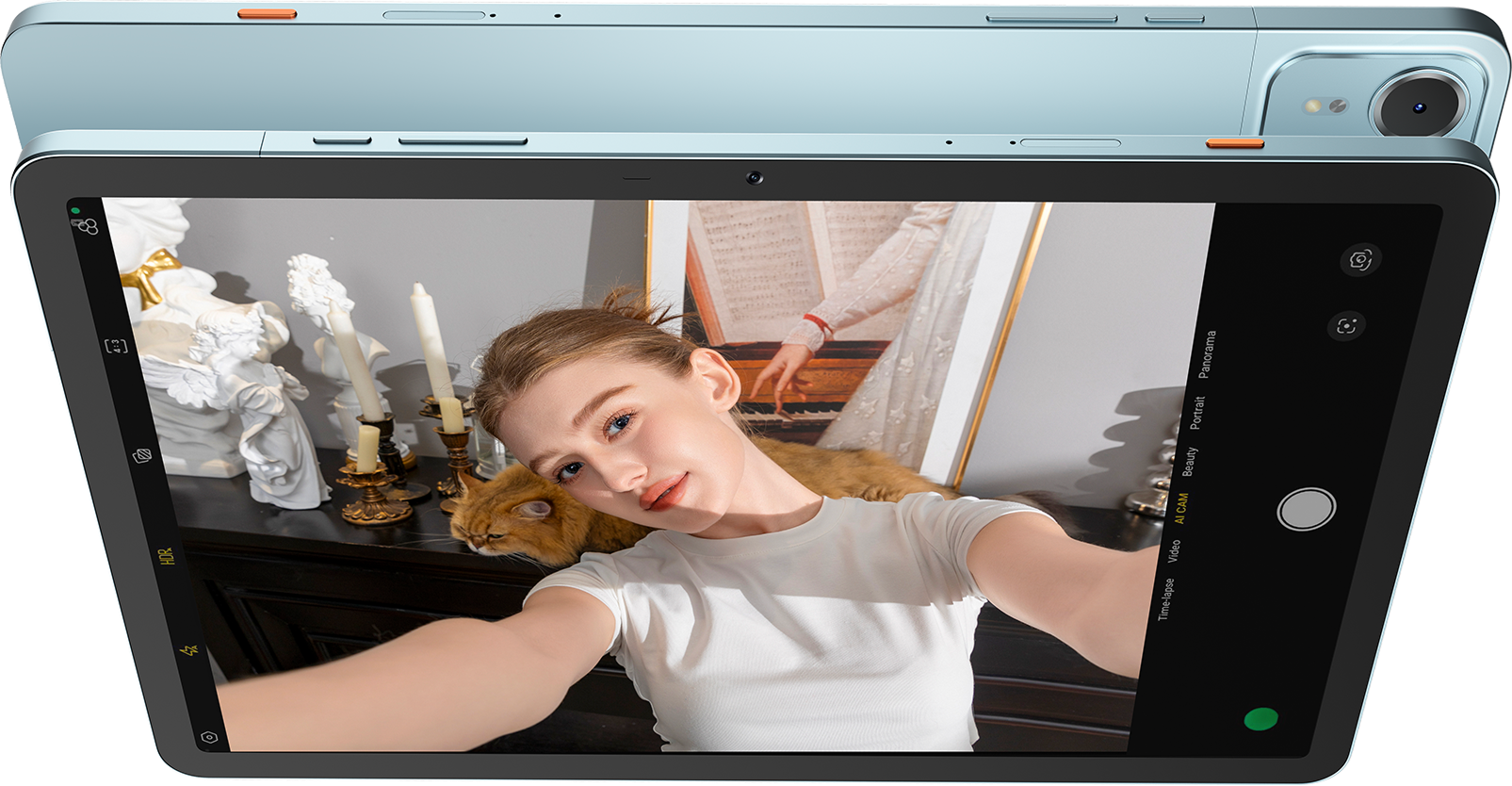This screenshot has width=1512, height=786.
Task: Switch to Video mode
Action: click(x=1173, y=551)
